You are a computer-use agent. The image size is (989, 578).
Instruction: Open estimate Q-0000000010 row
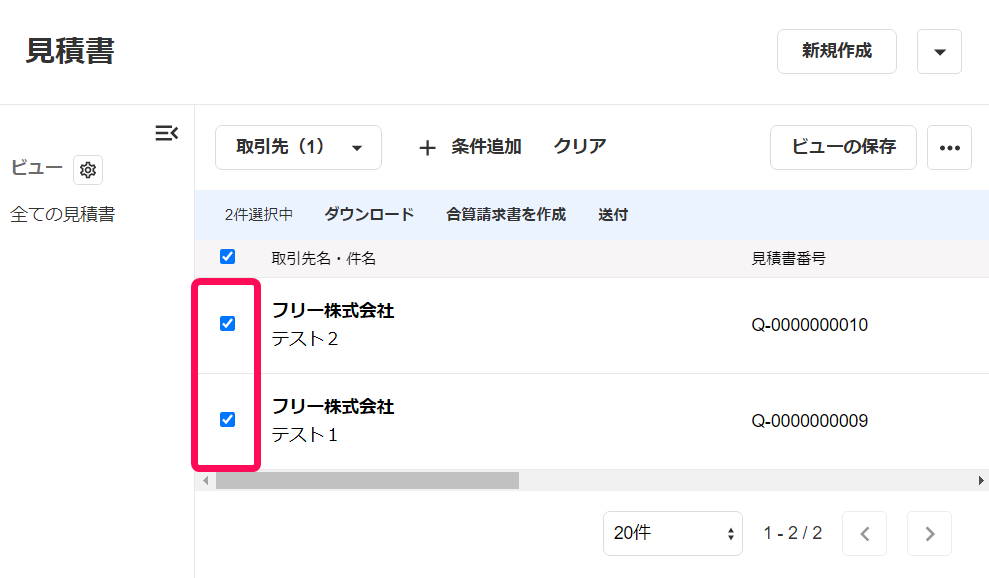tap(593, 326)
